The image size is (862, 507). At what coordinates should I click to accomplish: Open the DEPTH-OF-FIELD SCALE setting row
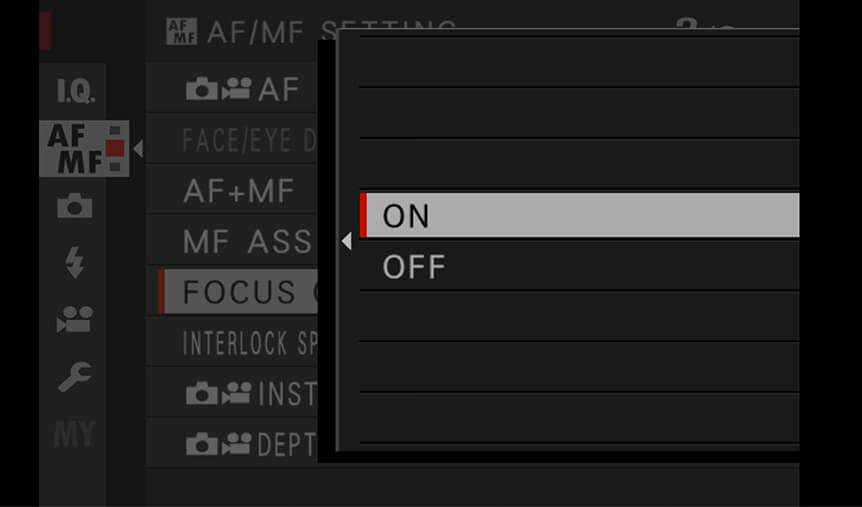(x=233, y=443)
